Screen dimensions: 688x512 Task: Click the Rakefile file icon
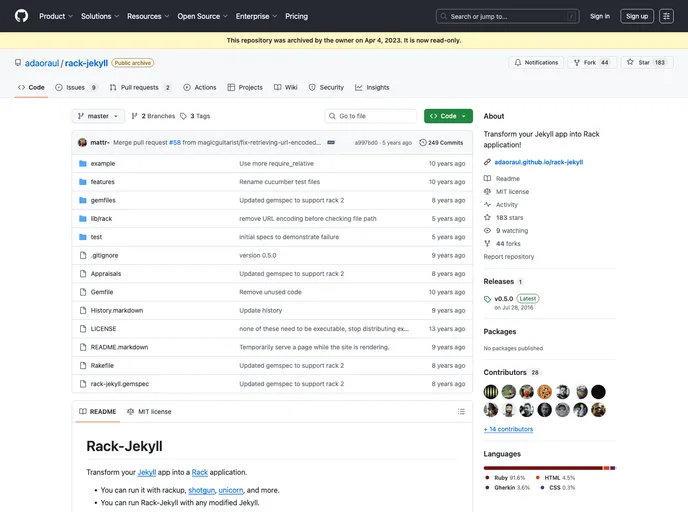point(82,365)
